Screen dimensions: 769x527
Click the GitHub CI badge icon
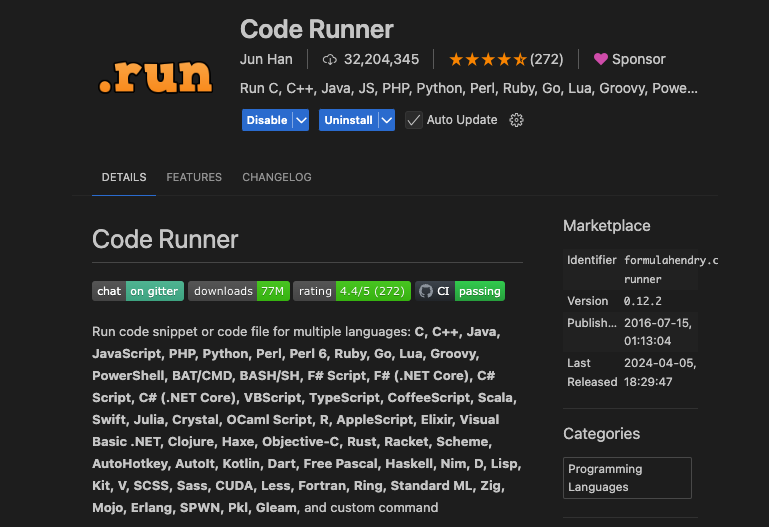pyautogui.click(x=426, y=291)
